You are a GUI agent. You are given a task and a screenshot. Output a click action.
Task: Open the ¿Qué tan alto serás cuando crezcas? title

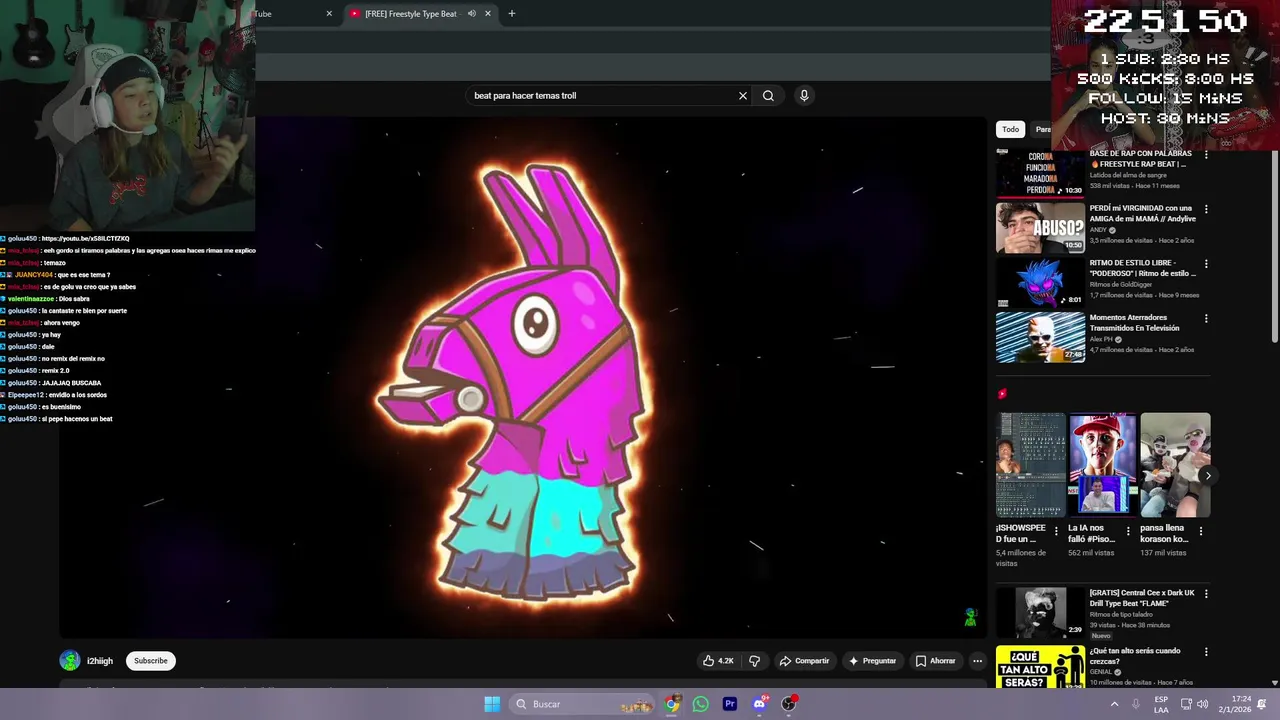click(1135, 656)
